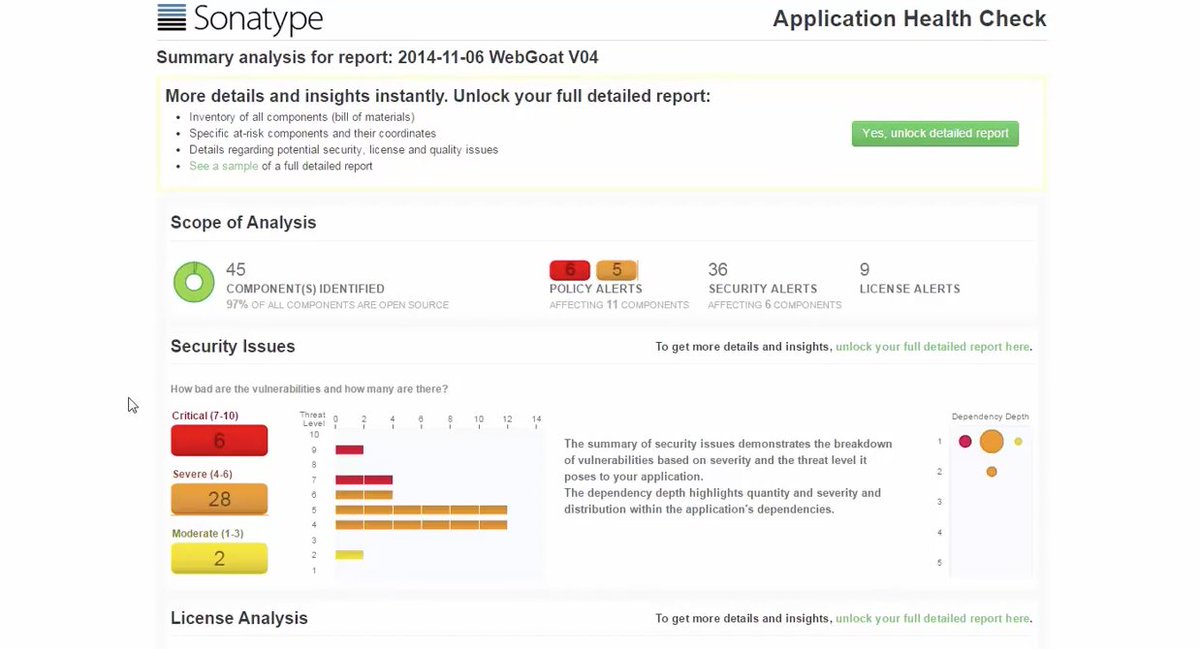Click 'AFFECTING 6 COMPONENTS' text
The image size is (1200, 649).
click(x=775, y=305)
